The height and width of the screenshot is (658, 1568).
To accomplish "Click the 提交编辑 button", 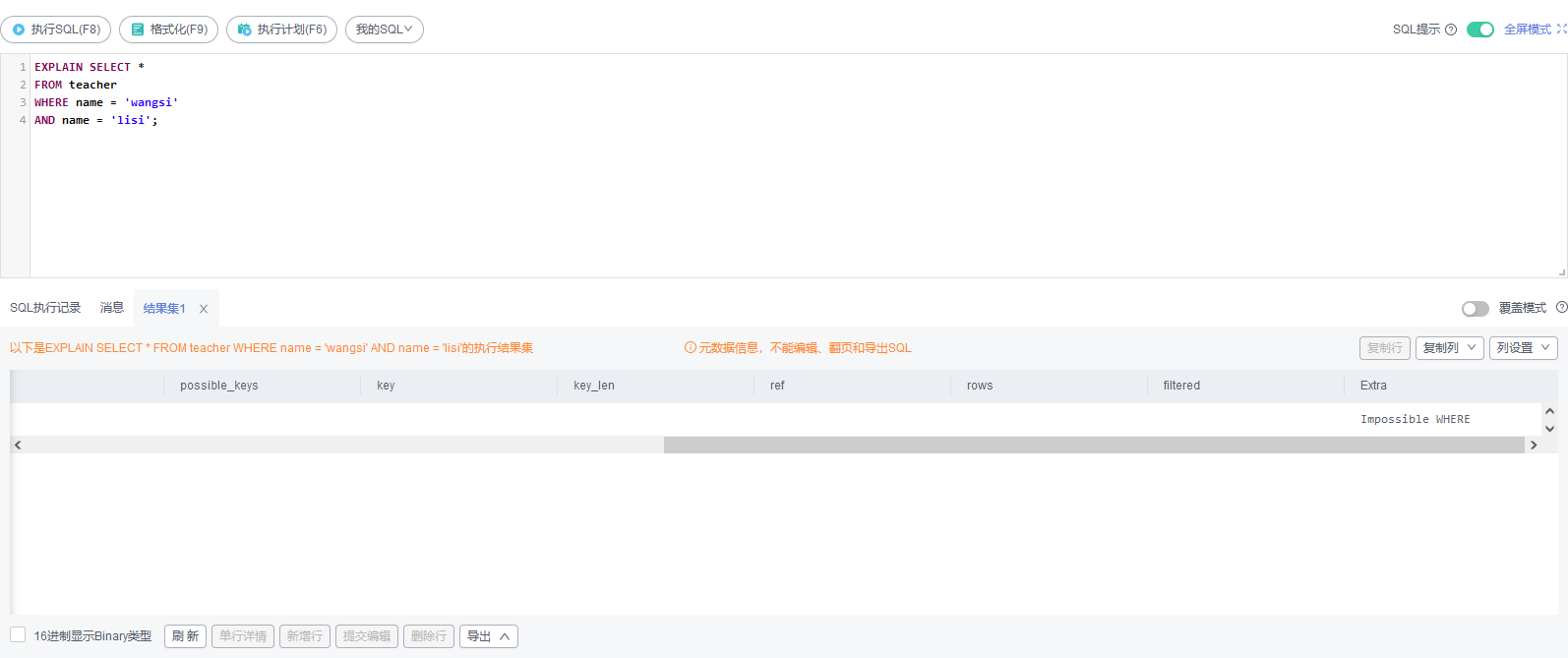I will tap(367, 636).
